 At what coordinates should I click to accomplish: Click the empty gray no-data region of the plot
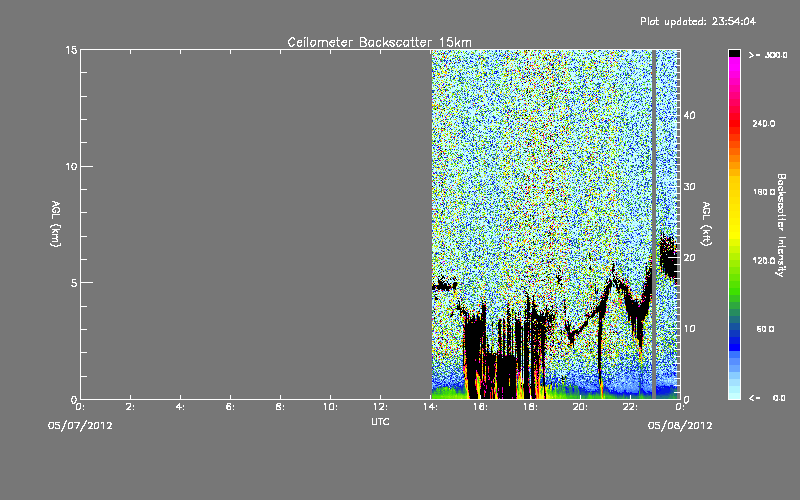256,224
